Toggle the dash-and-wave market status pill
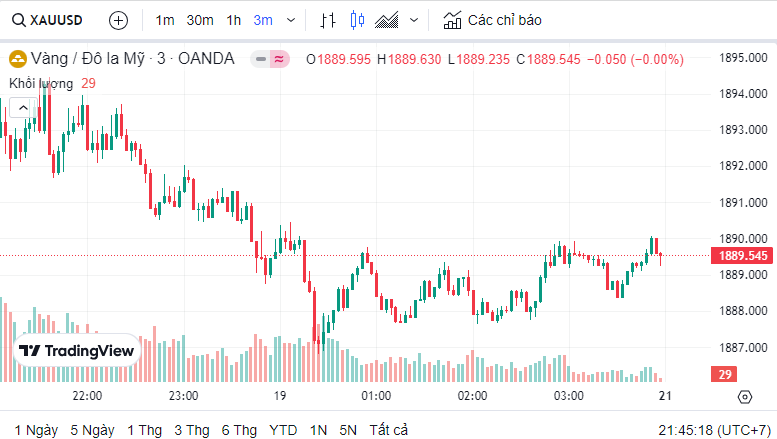Viewport: 777px width, 439px height. (269, 59)
